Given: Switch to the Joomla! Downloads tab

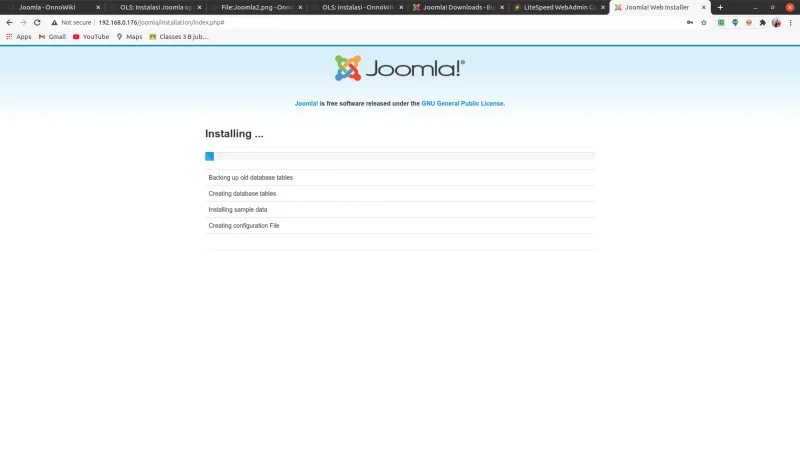Looking at the screenshot, I should click(459, 7).
